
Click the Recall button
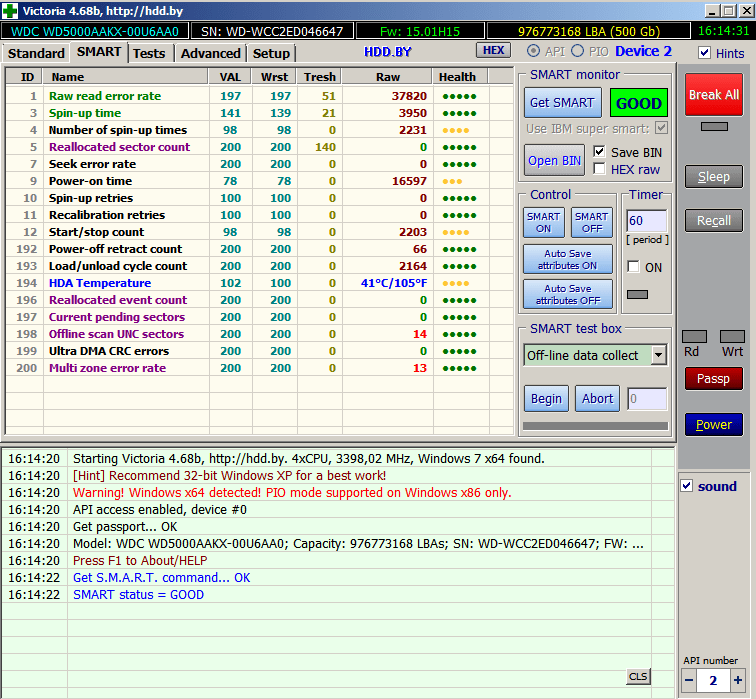[714, 220]
